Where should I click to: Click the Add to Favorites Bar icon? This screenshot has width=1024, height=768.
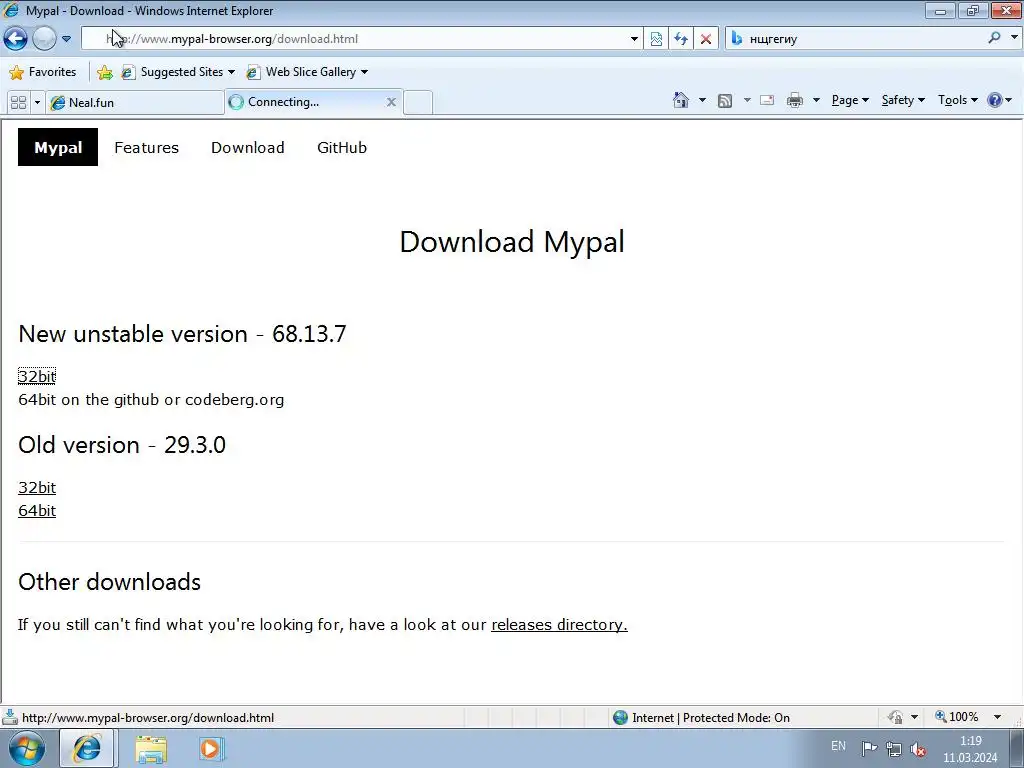tap(104, 72)
